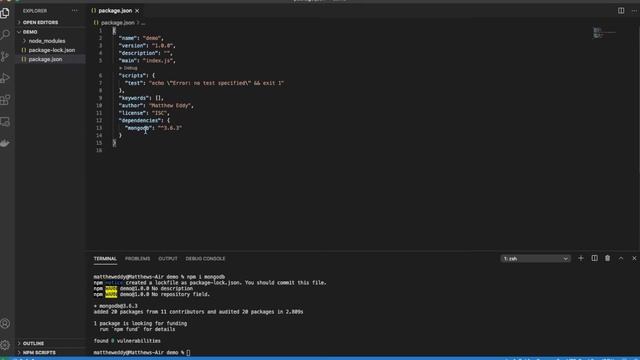640x360 pixels.
Task: Open the Source Control view
Action: pyautogui.click(x=5, y=56)
